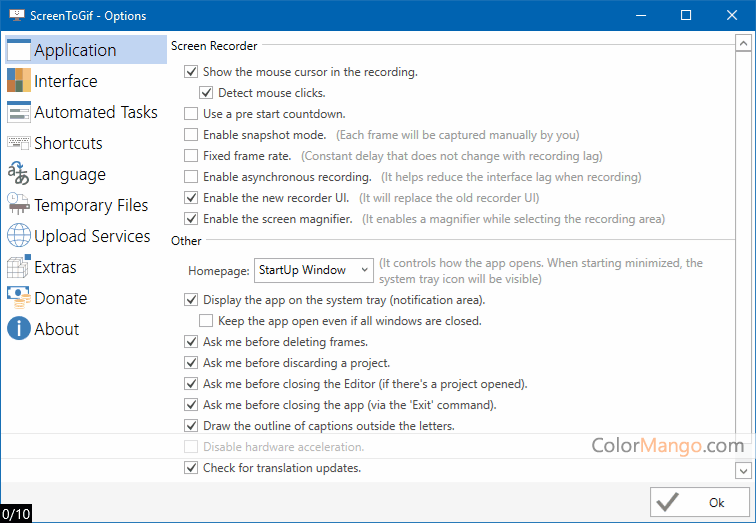This screenshot has height=523, width=756.
Task: Click the scrollbar down arrow
Action: tap(743, 470)
